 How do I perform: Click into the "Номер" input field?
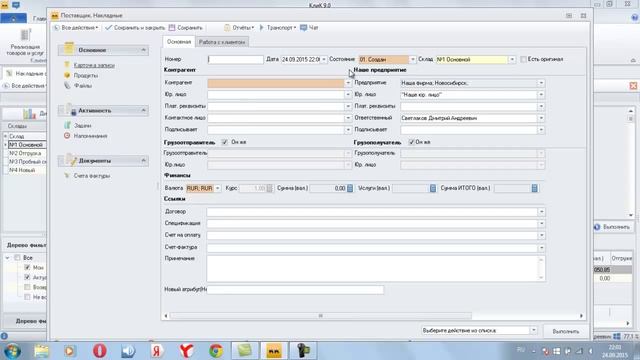click(x=236, y=60)
